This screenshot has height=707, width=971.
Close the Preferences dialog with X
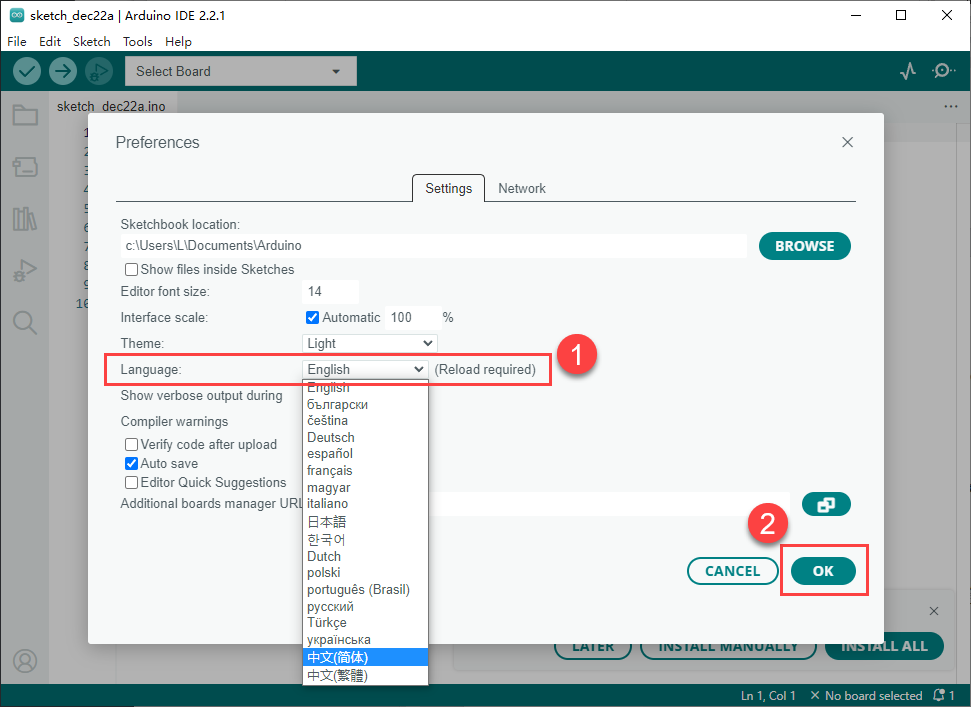click(847, 143)
